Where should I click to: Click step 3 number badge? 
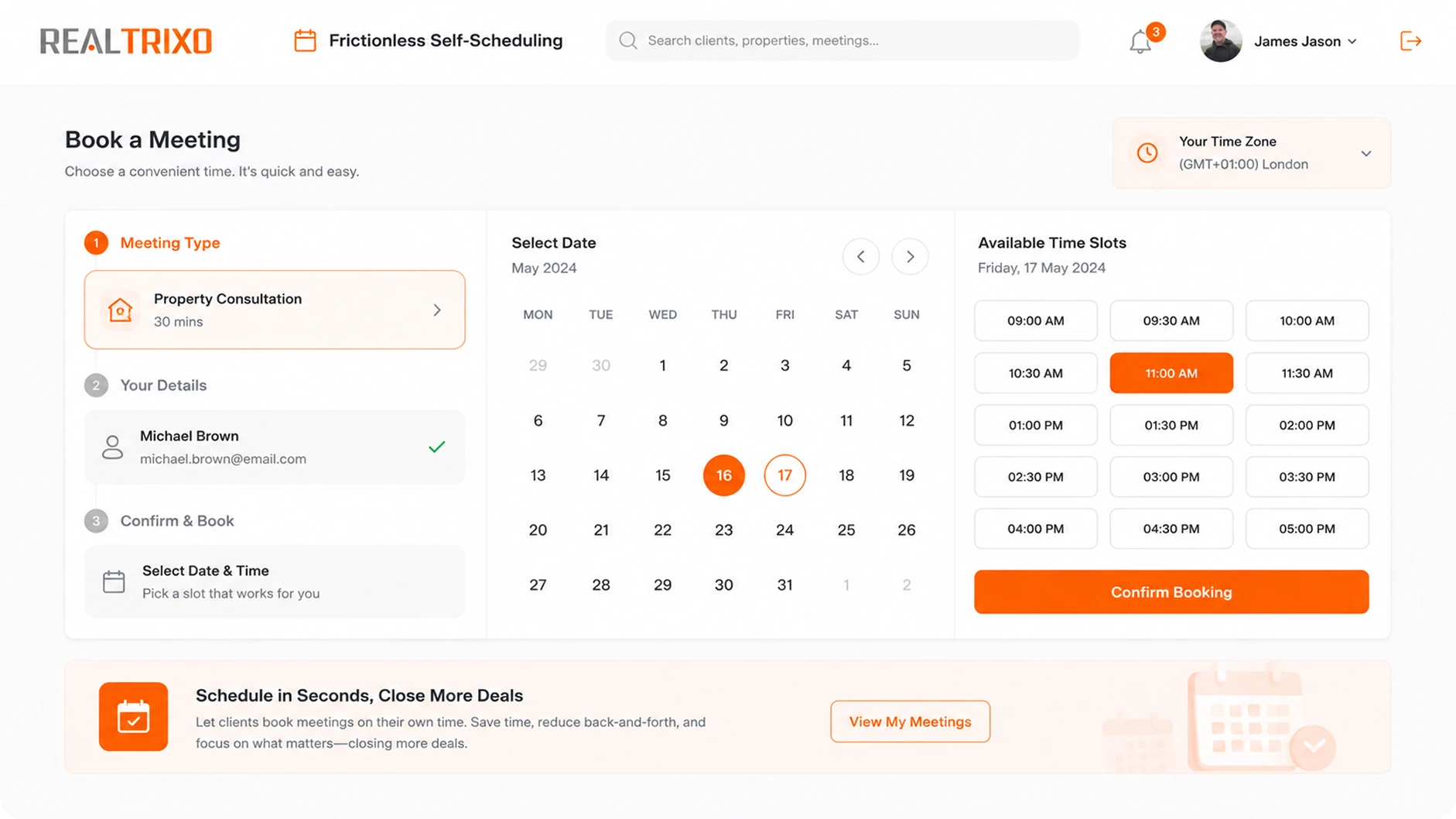96,521
